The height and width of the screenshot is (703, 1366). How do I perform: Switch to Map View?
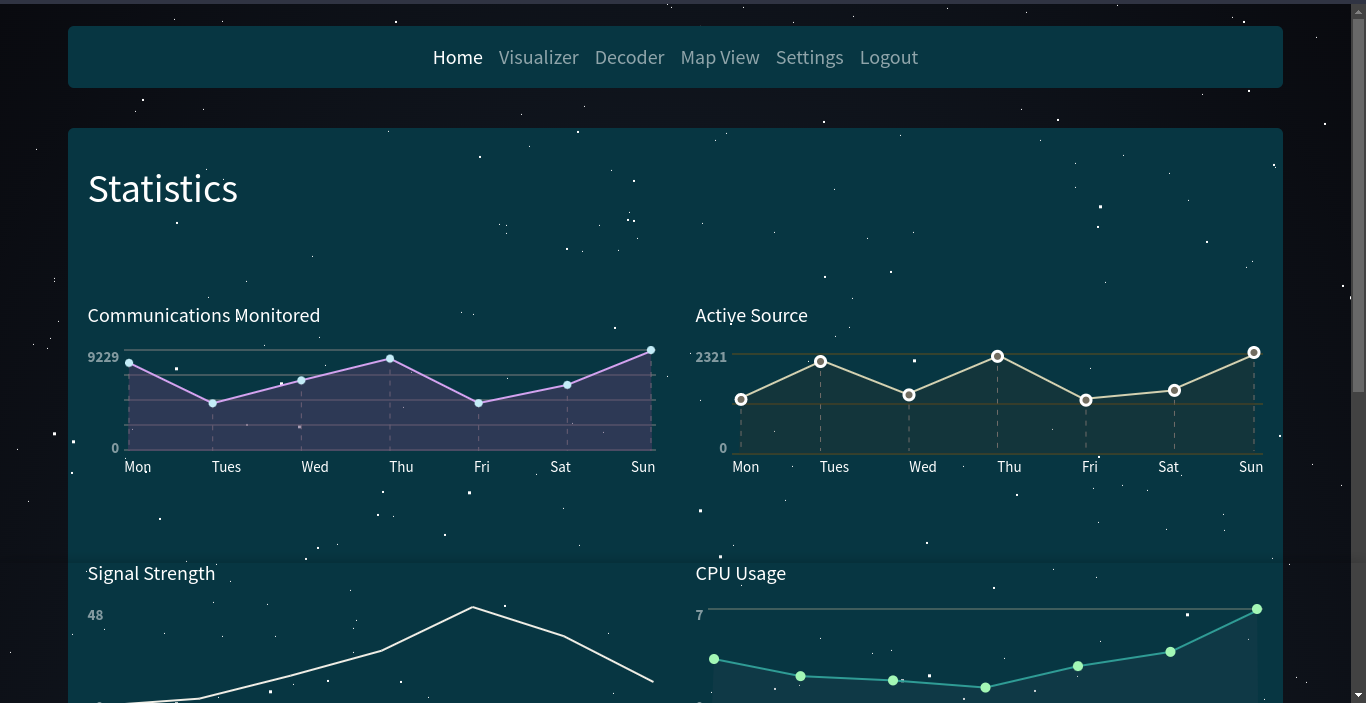[719, 58]
